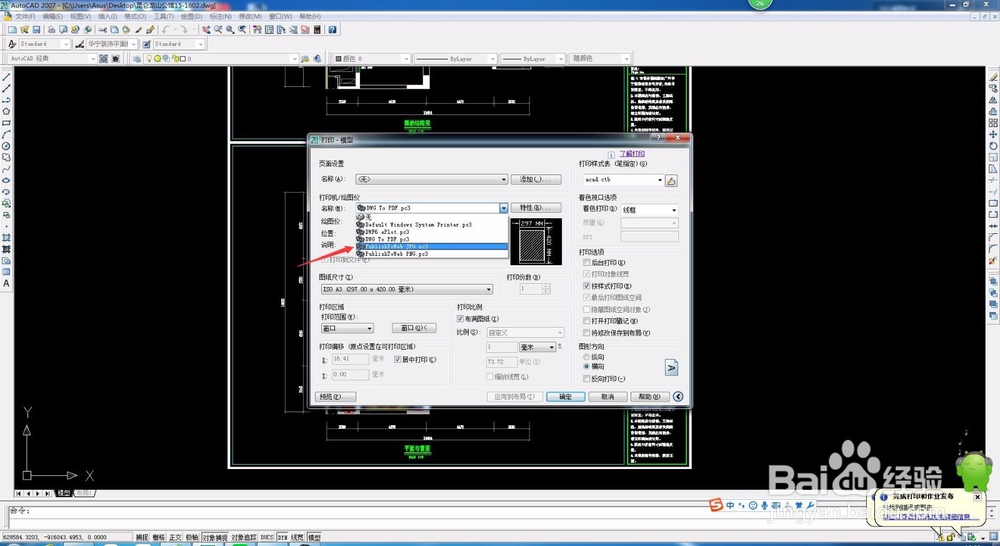The height and width of the screenshot is (546, 1000).
Task: Collapse the printer name dropdown arrow
Action: coord(503,209)
